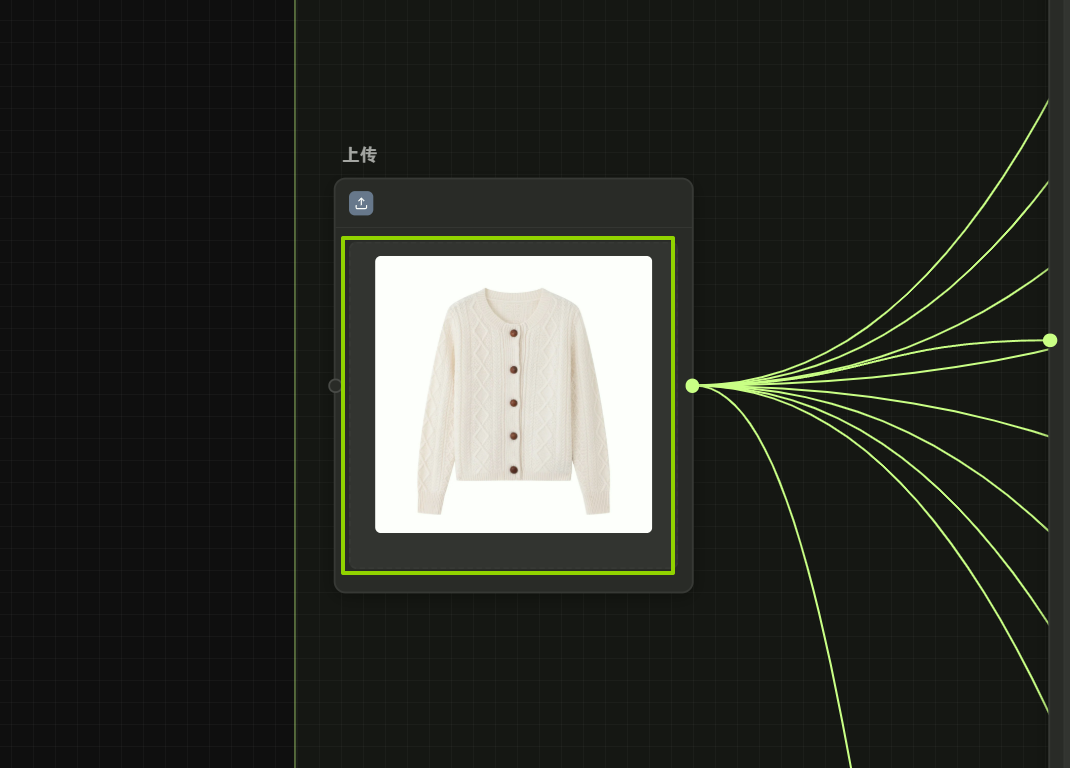This screenshot has width=1070, height=768.
Task: Select the green port on right edge node
Action: [x=1050, y=340]
